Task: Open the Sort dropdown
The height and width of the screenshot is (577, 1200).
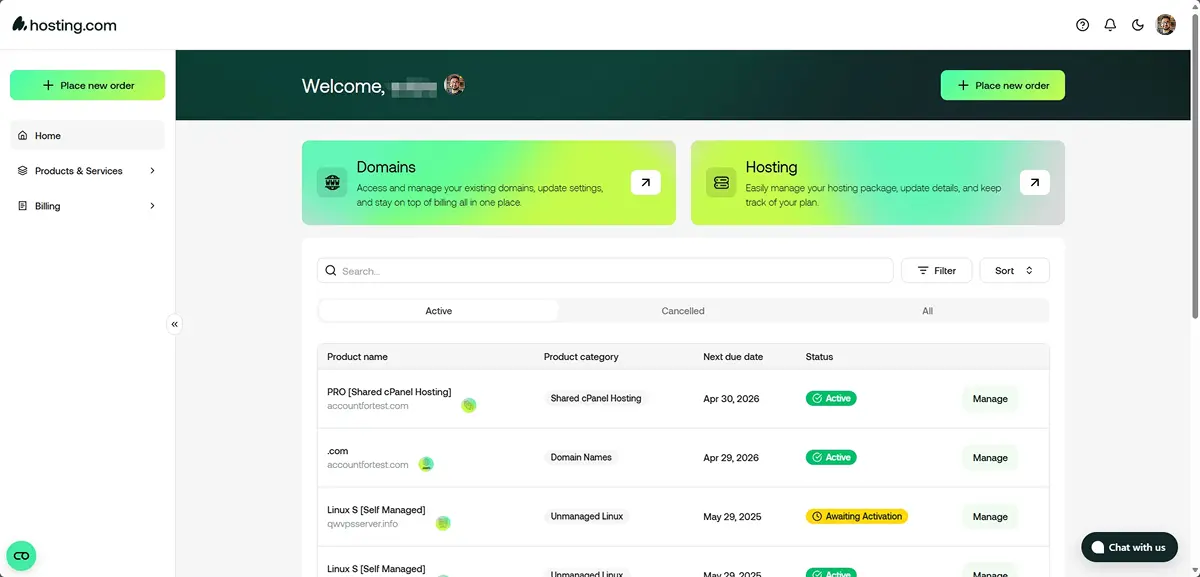Action: (x=1013, y=270)
